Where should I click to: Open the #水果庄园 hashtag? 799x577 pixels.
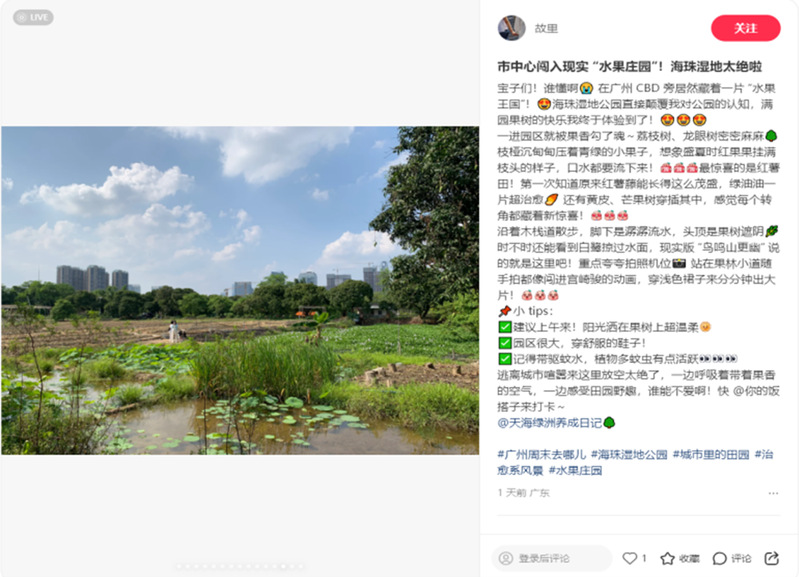[x=575, y=470]
